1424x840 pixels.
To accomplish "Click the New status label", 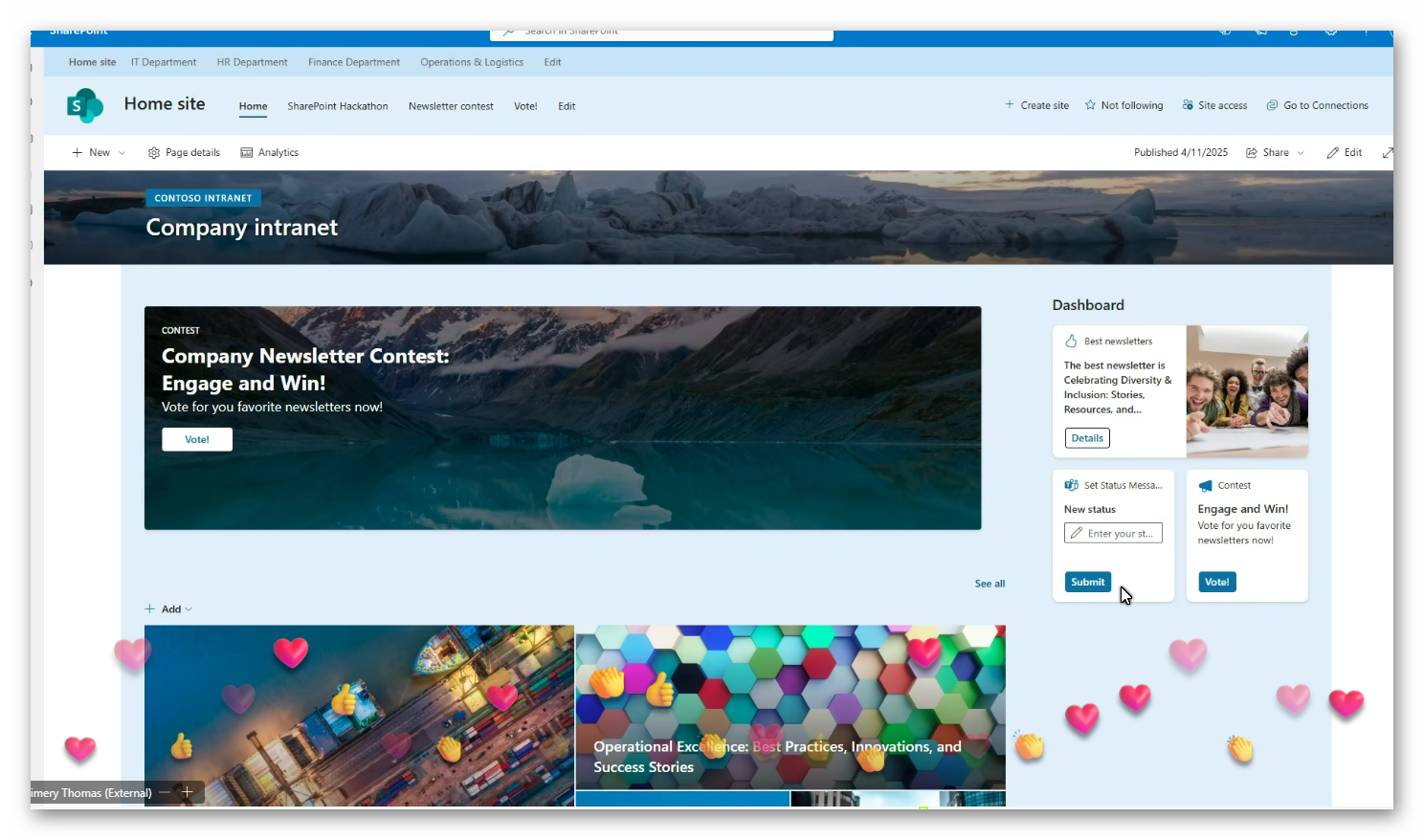I will tap(1090, 510).
